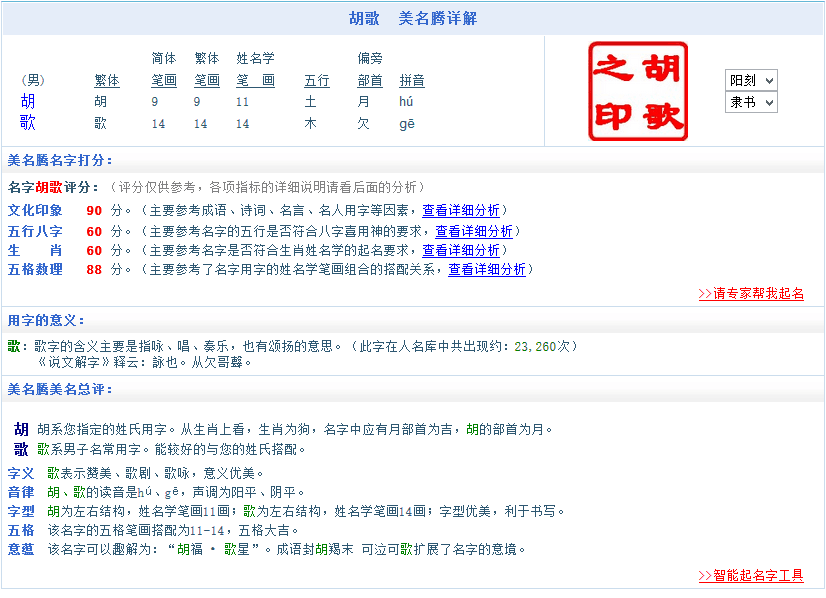
Task: Click the blue 胡 character in table
Action: tap(28, 101)
